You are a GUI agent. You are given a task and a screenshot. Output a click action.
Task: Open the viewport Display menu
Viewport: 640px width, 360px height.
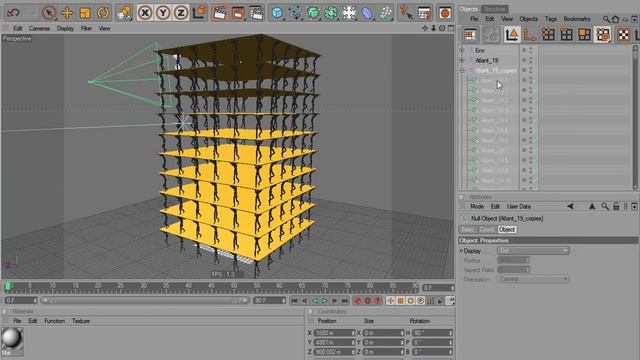click(x=65, y=29)
